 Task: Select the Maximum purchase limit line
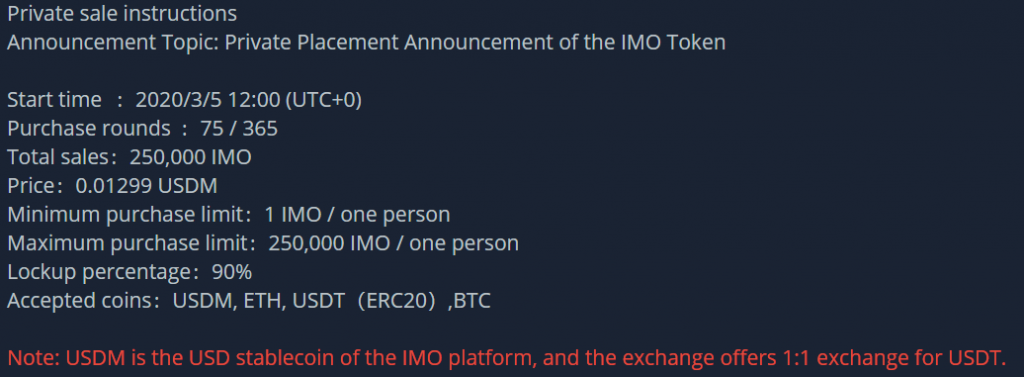click(x=263, y=244)
